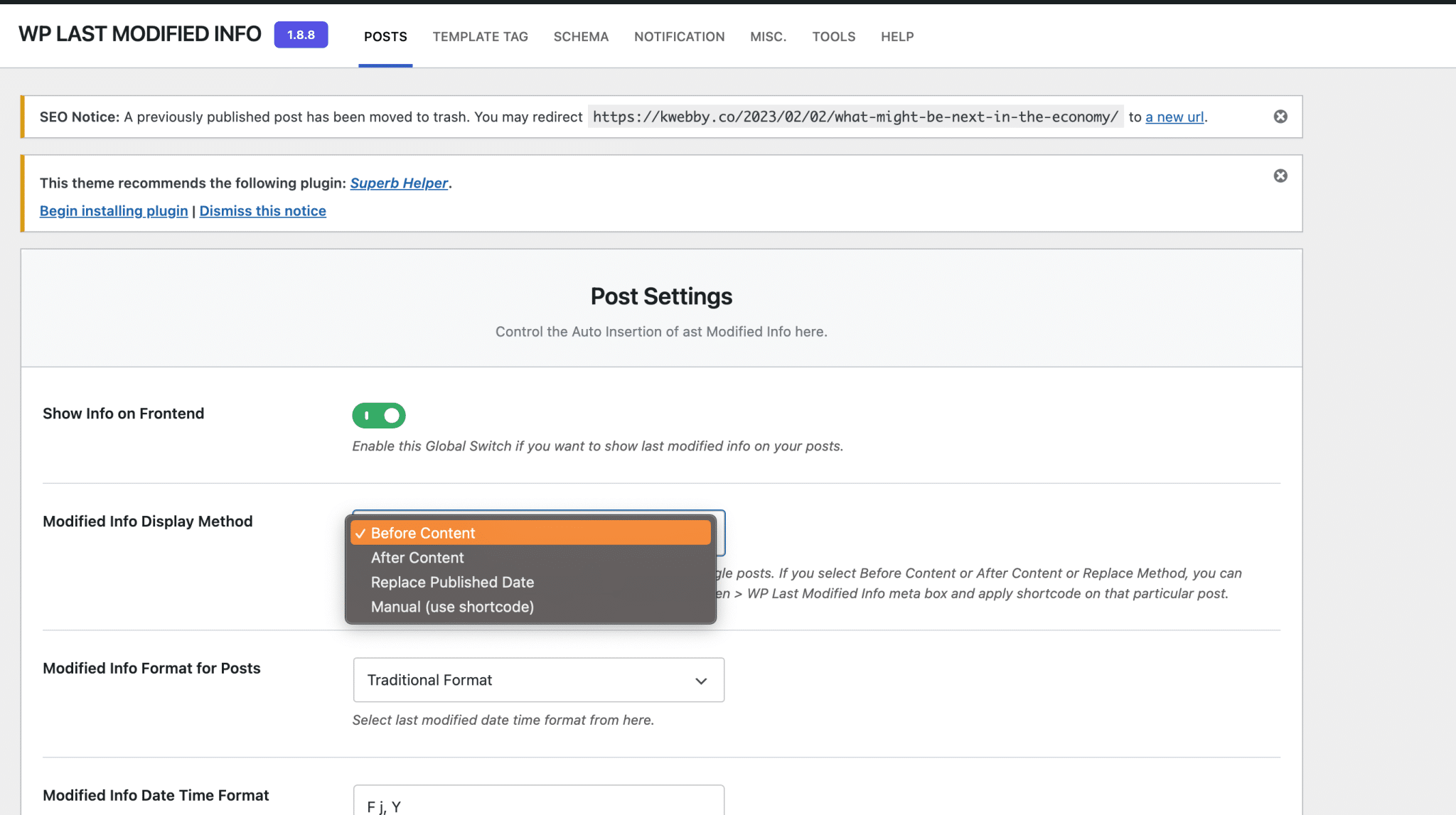Switch to the TOOLS tab
The image size is (1456, 815).
click(x=833, y=36)
